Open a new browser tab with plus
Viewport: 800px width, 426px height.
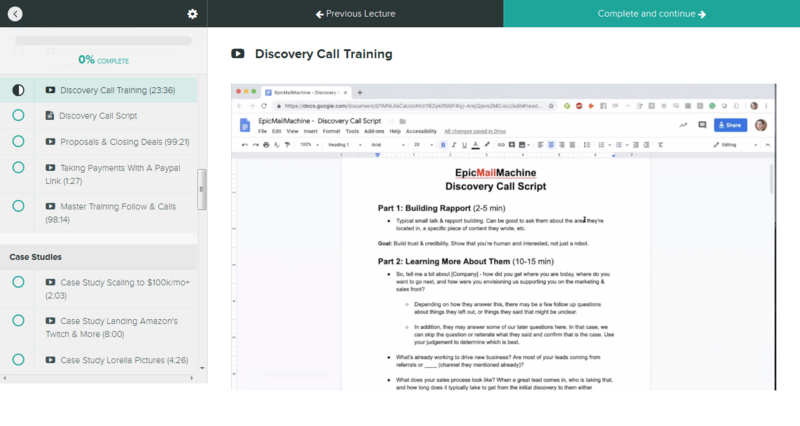pos(360,92)
